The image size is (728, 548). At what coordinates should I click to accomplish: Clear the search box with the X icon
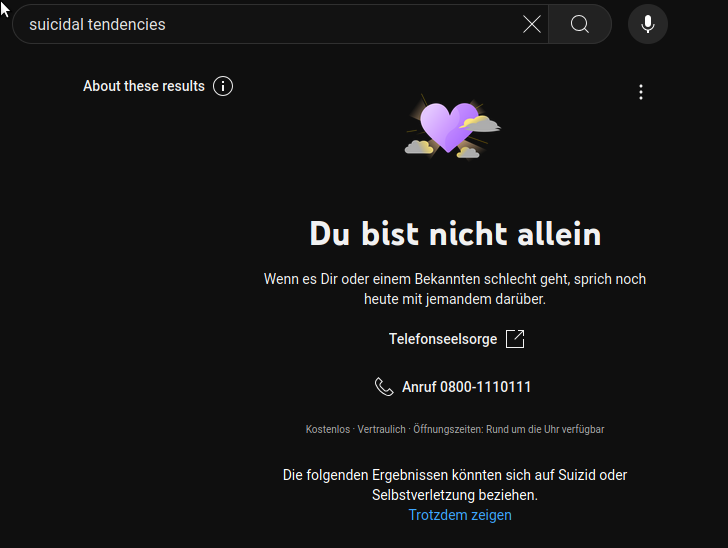point(532,24)
